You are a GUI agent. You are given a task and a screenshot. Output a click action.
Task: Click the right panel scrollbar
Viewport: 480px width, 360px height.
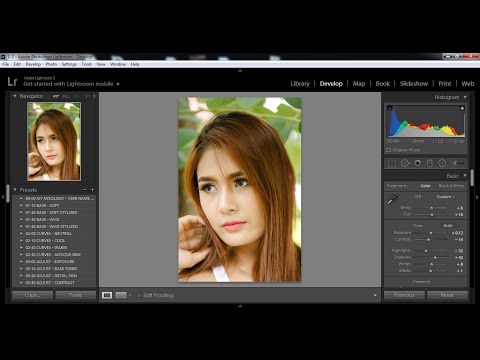[x=472, y=178]
